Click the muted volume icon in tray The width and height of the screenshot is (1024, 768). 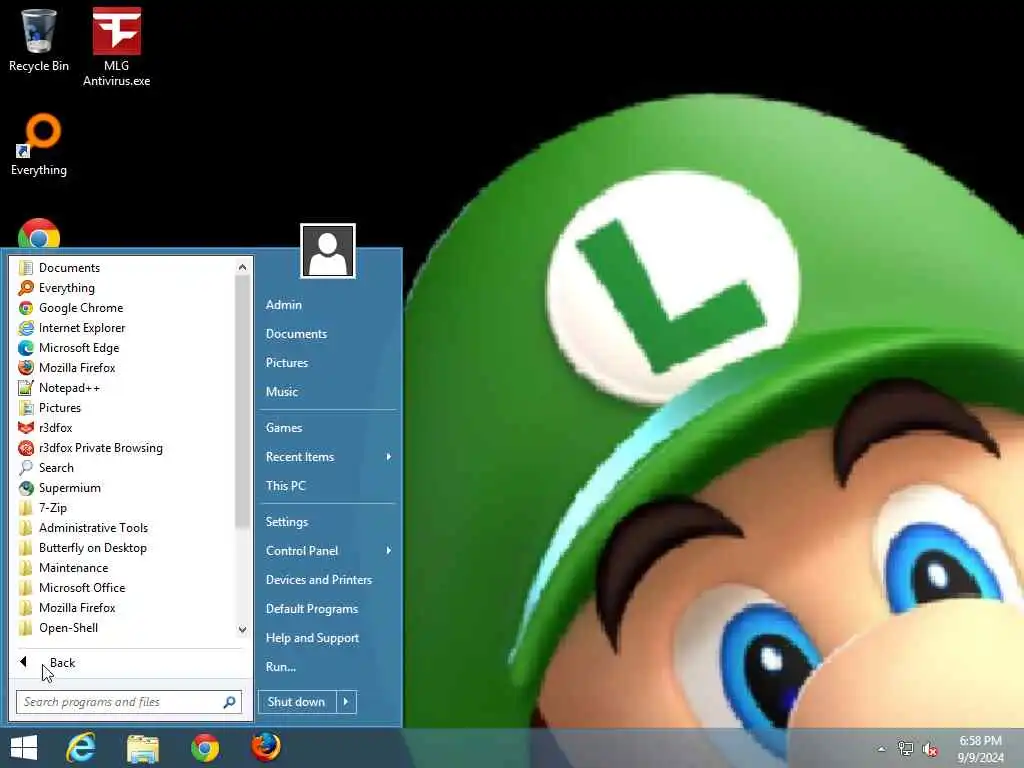point(930,749)
